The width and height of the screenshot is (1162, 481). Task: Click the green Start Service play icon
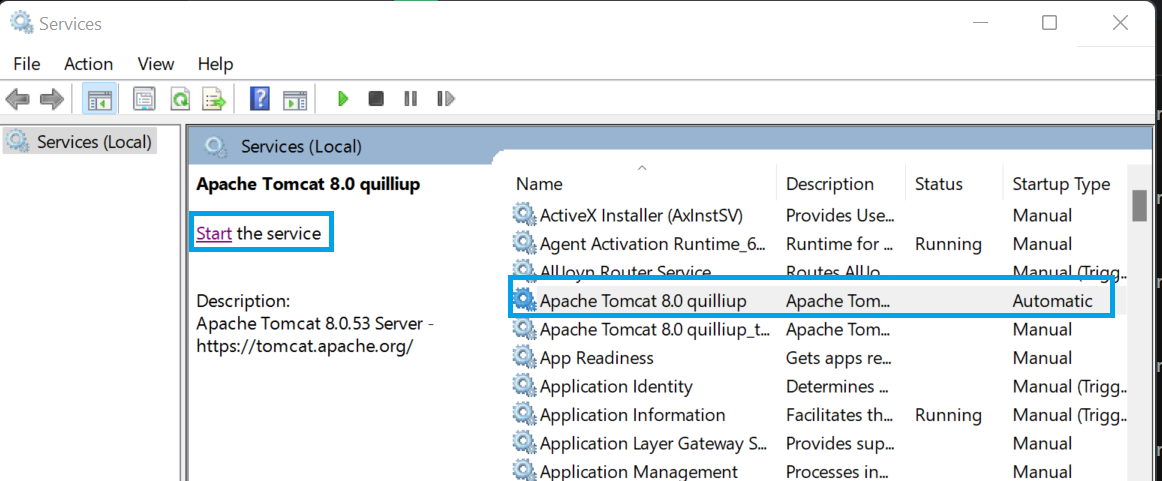click(x=342, y=99)
